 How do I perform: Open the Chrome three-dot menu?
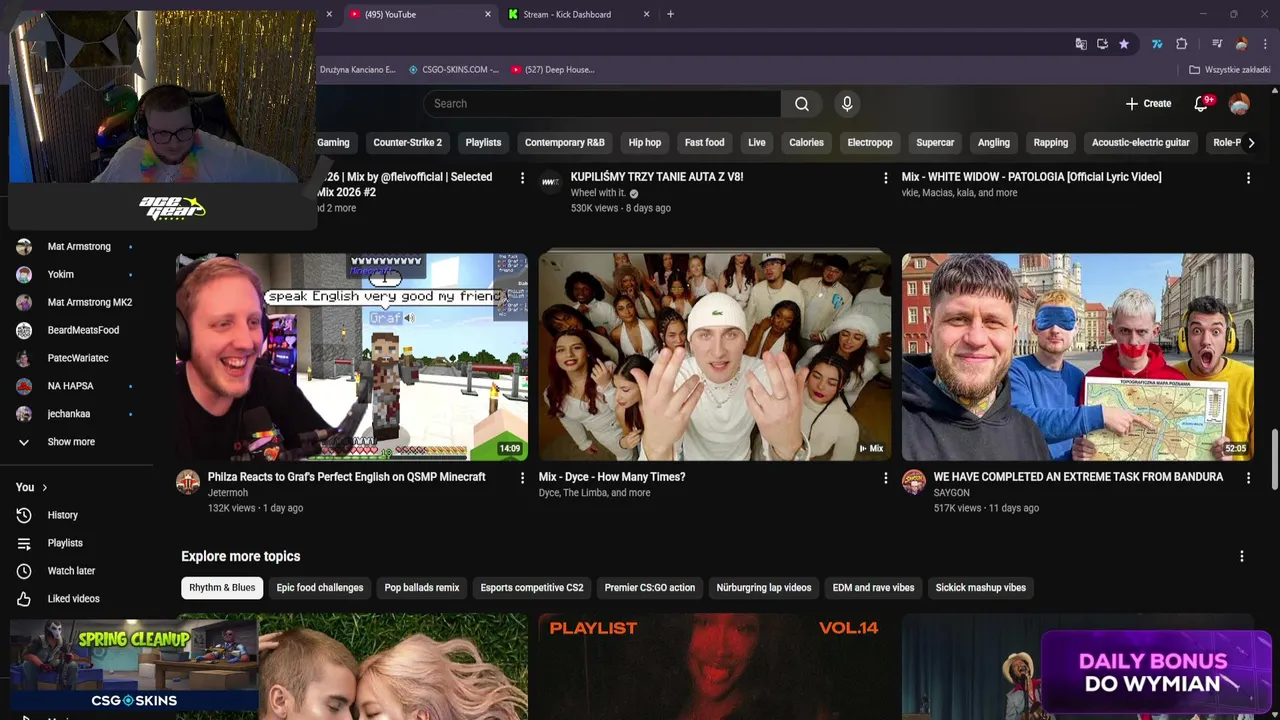pyautogui.click(x=1265, y=44)
